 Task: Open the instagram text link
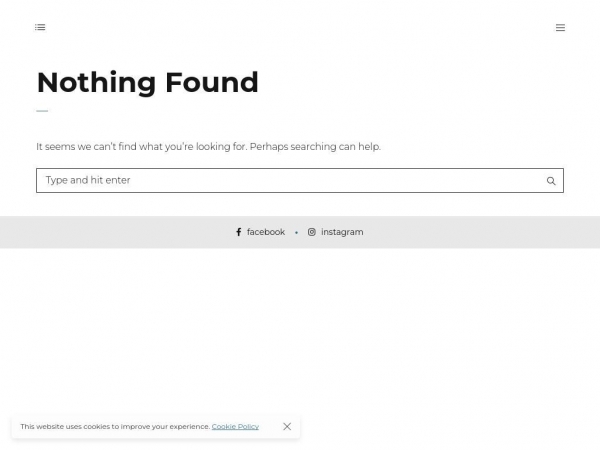coord(342,232)
